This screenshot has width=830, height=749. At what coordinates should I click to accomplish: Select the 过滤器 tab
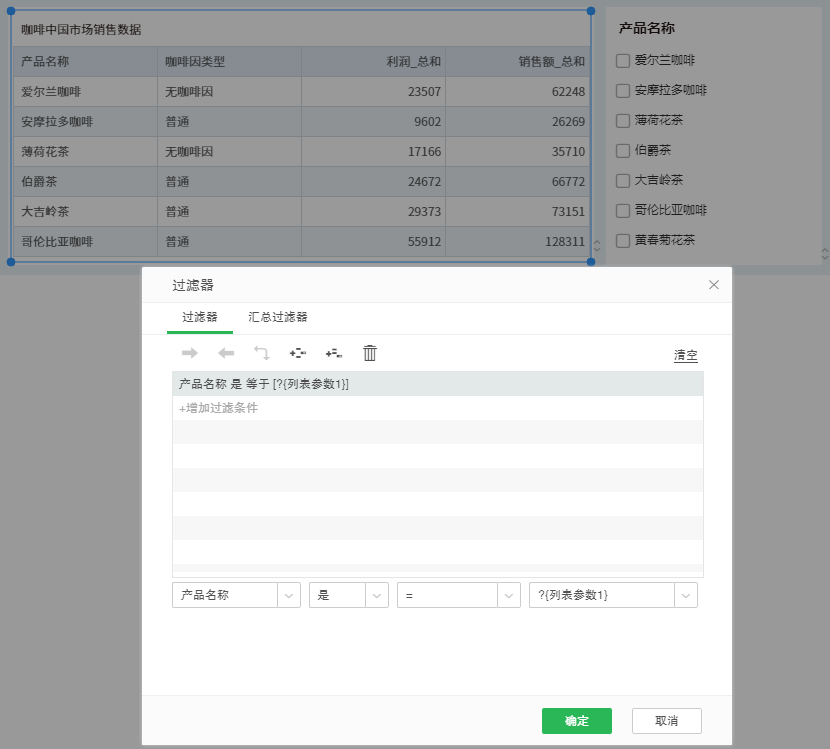(x=200, y=317)
